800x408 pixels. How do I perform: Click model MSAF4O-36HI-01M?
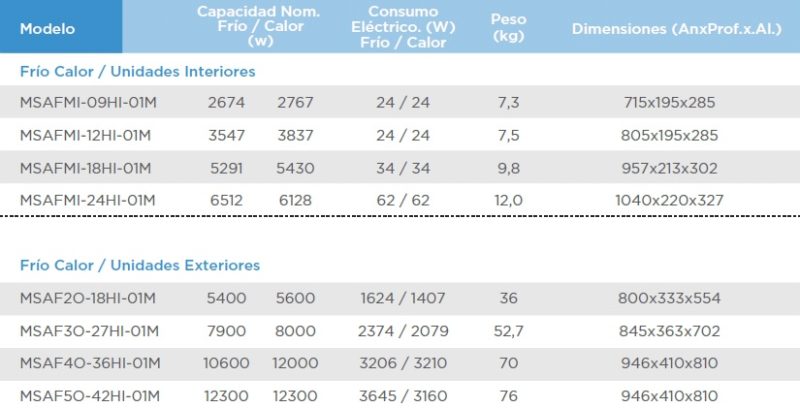point(89,363)
